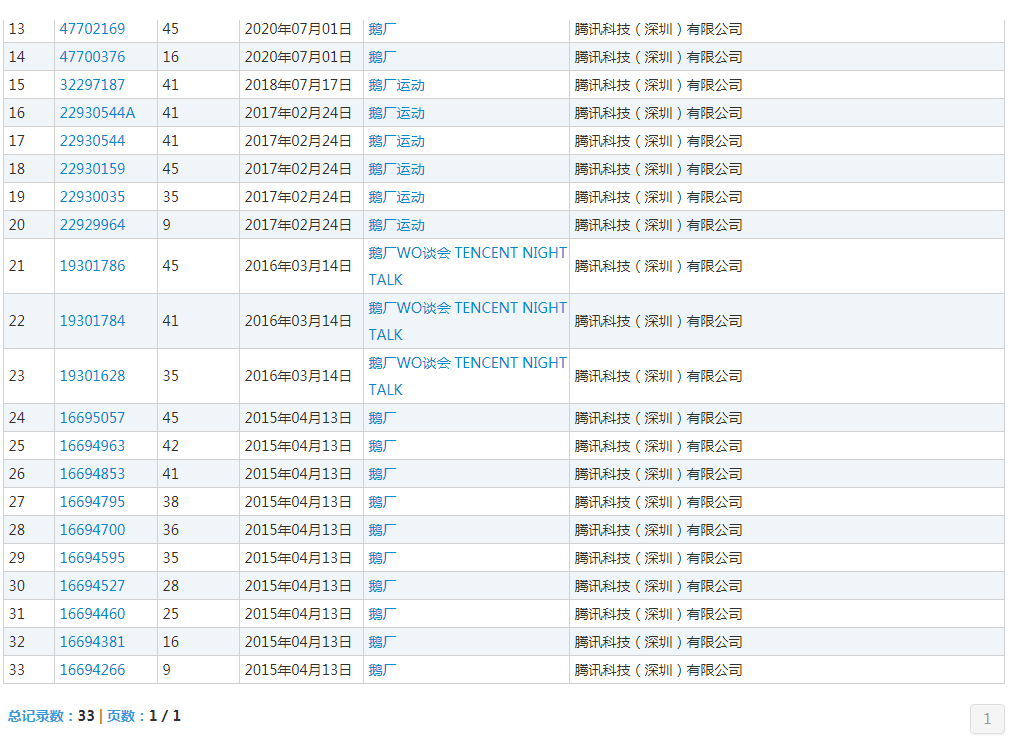
Task: Click trademark 鹅厂运动 in row 17
Action: click(396, 141)
